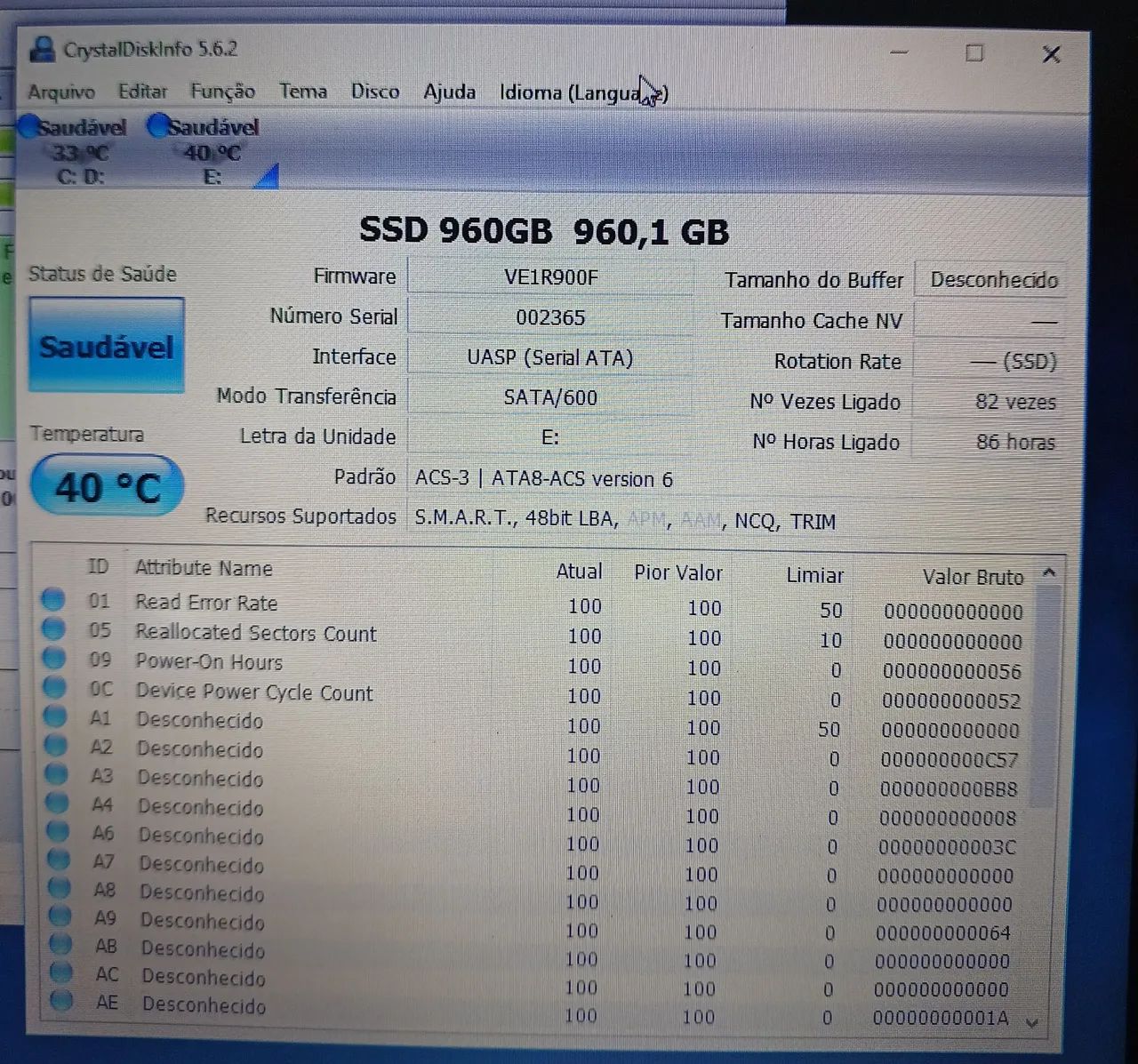Viewport: 1138px width, 1064px height.
Task: Click raw value 00000000001A
Action: coord(941,1018)
